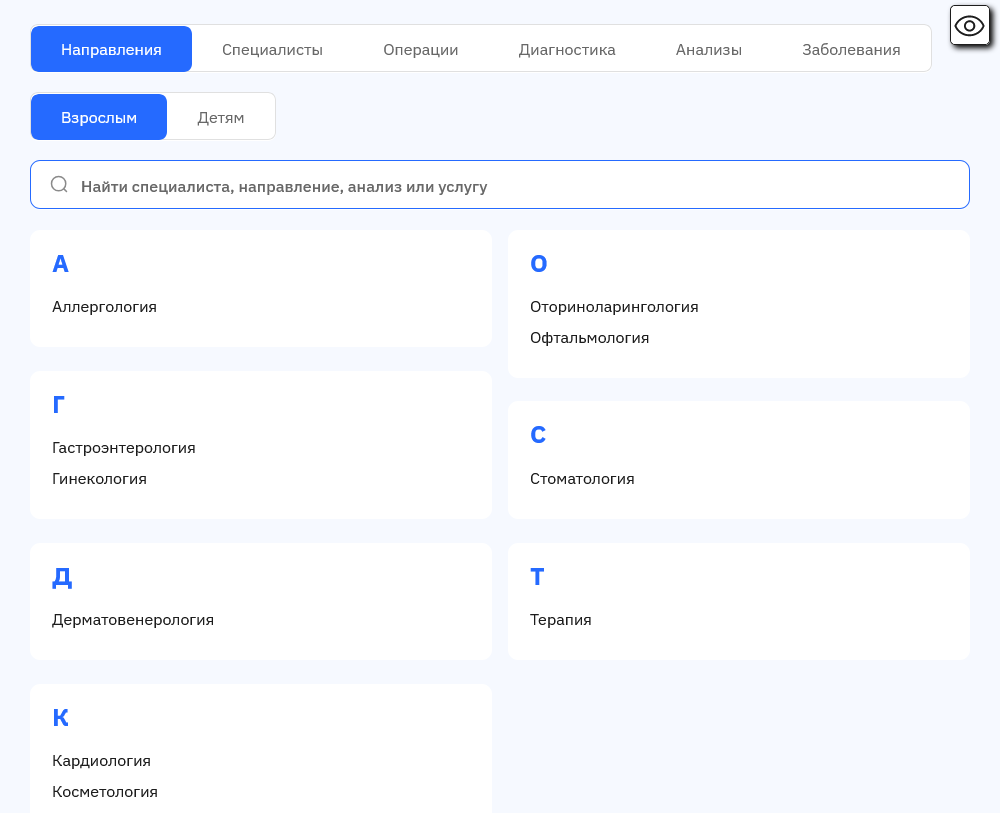Viewport: 1000px width, 813px height.
Task: Click the magnifier icon in search bar
Action: pyautogui.click(x=59, y=184)
